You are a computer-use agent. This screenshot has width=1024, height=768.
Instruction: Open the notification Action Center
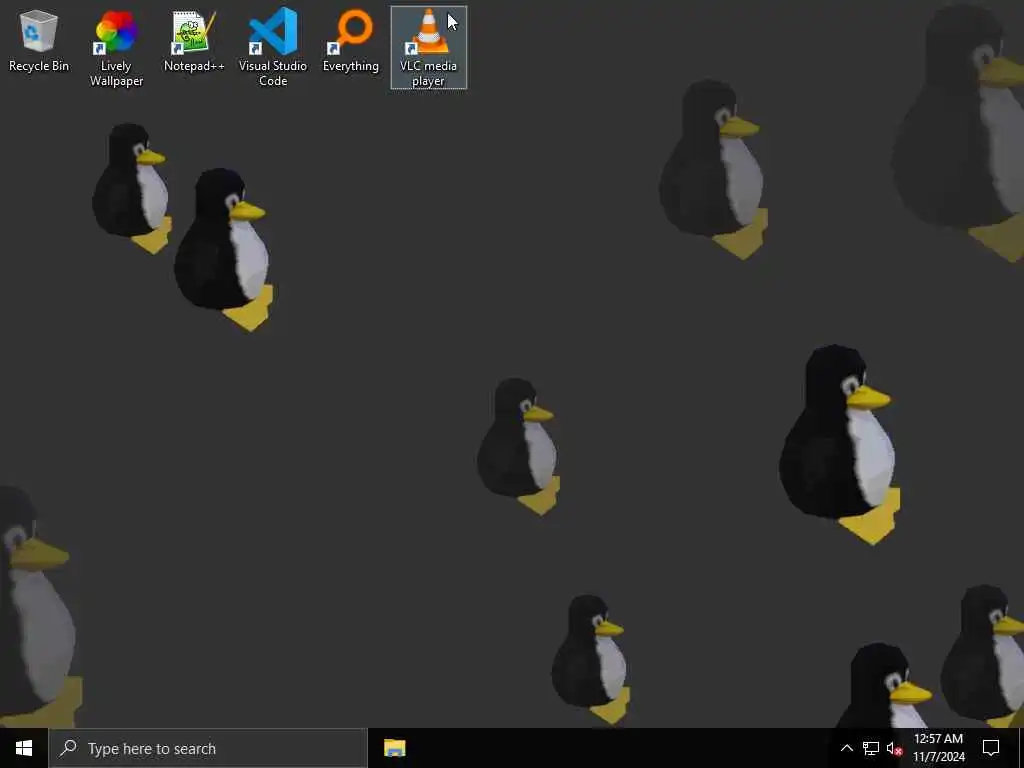[991, 748]
